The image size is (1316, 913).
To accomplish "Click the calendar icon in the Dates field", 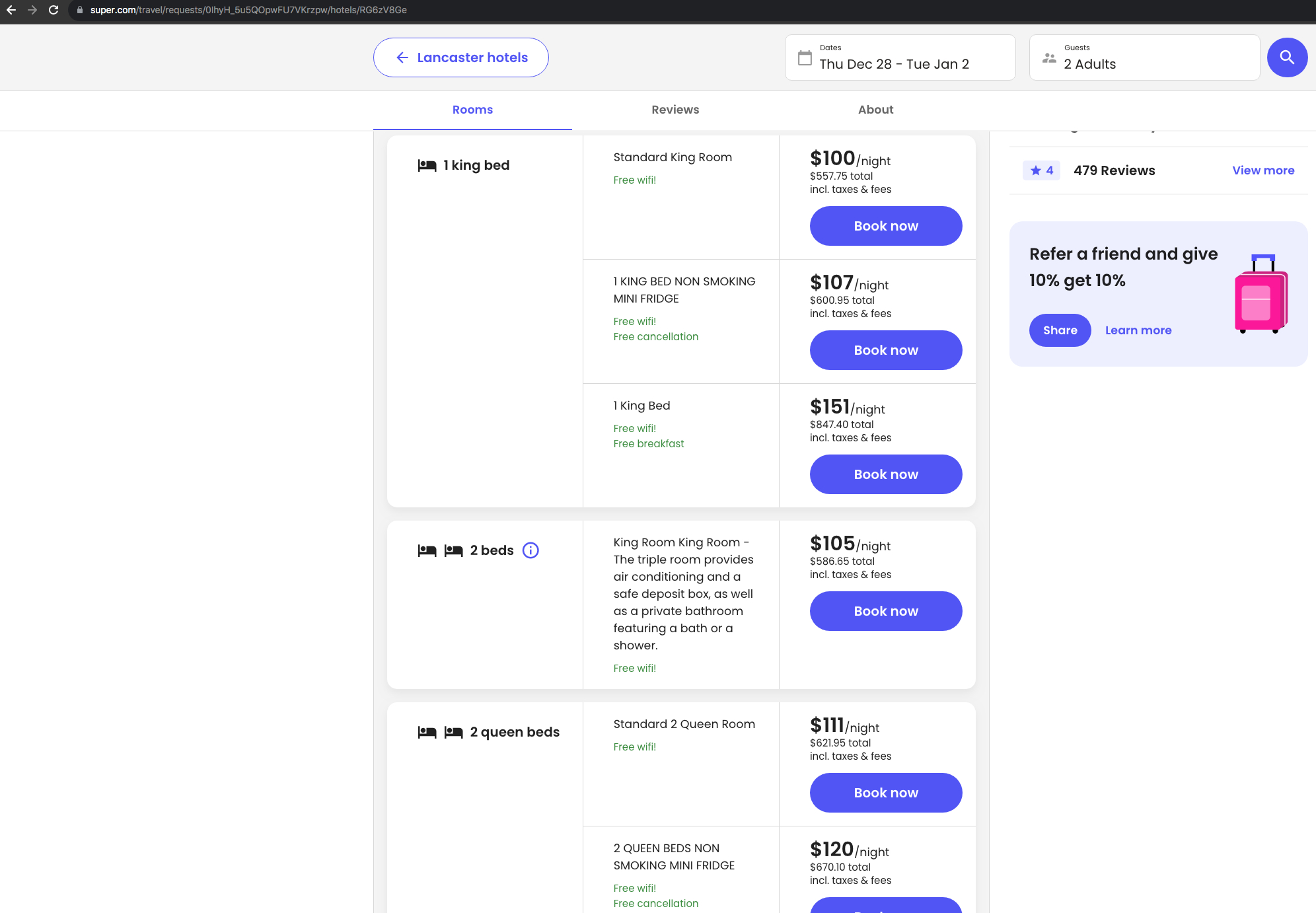I will click(x=804, y=58).
